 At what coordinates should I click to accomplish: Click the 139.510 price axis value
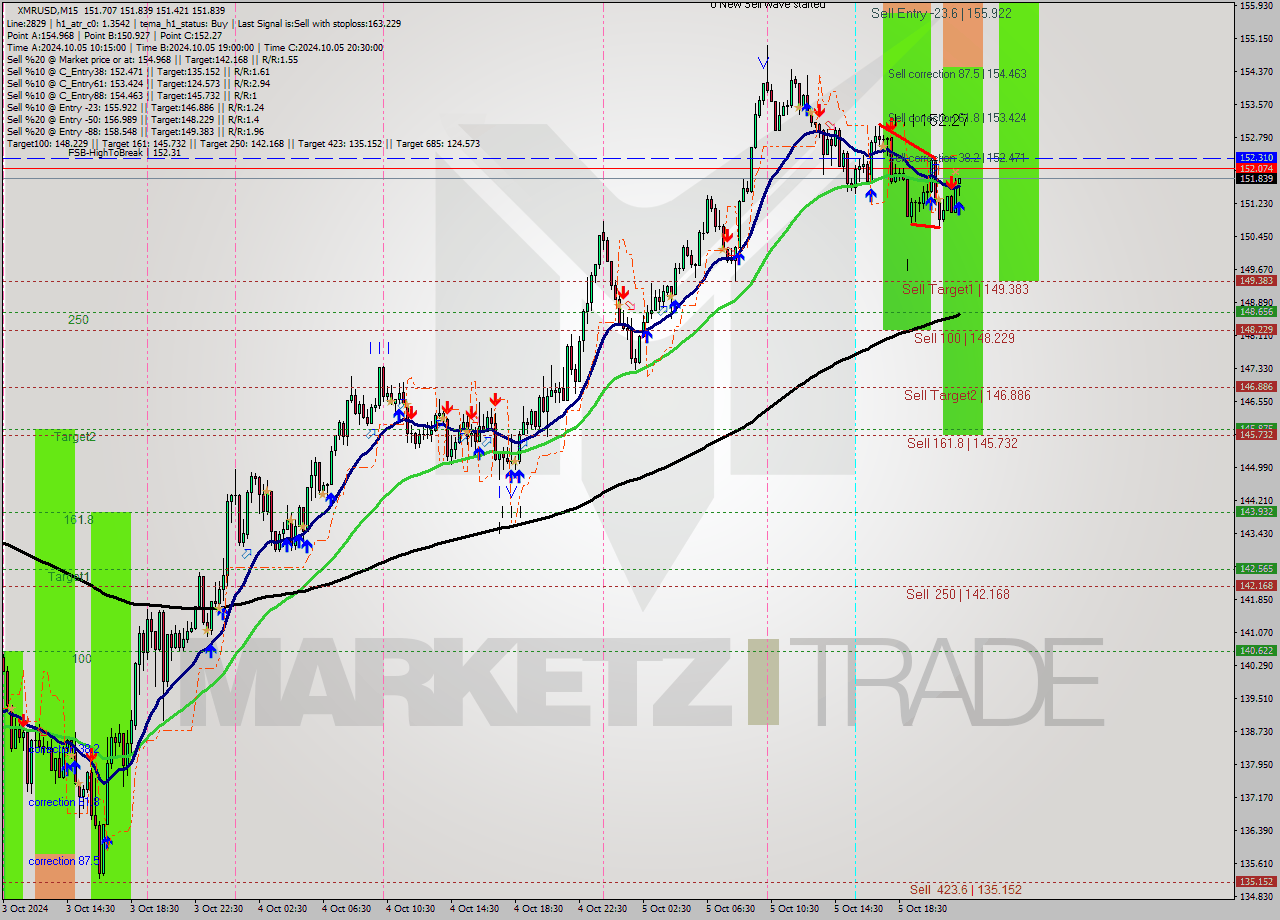pyautogui.click(x=1256, y=699)
